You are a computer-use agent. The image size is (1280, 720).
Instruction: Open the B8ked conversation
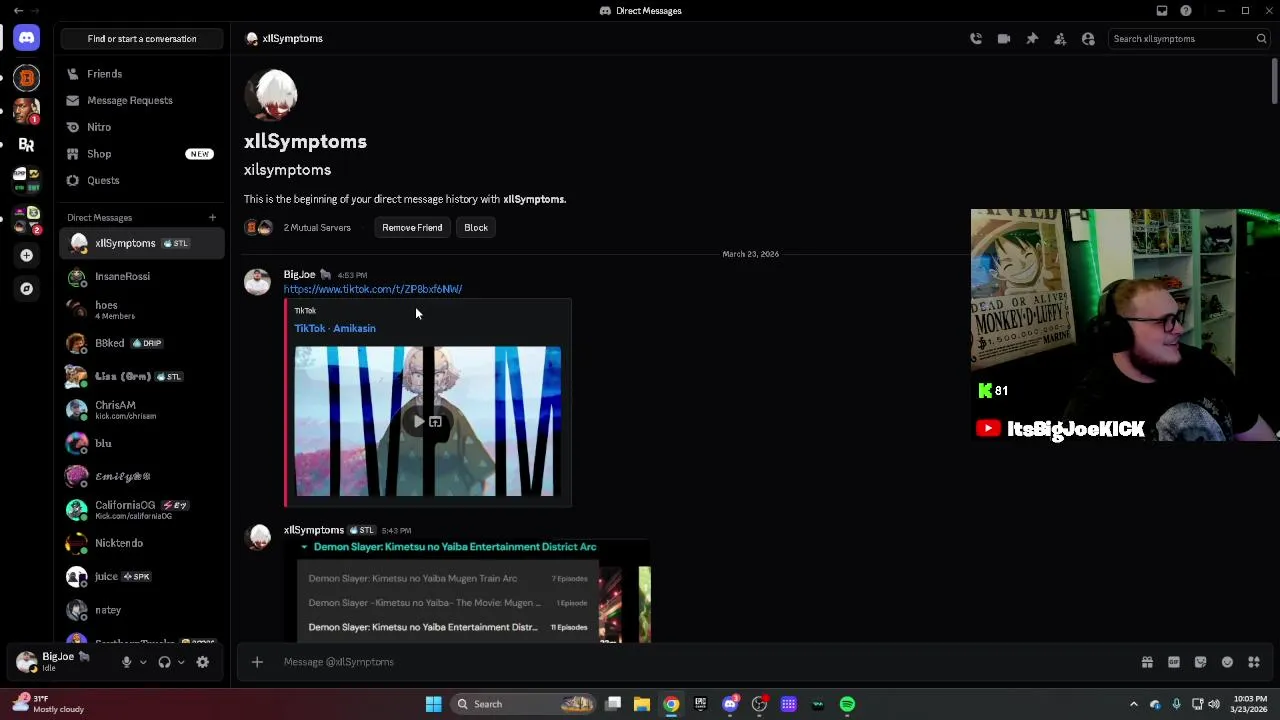(142, 343)
